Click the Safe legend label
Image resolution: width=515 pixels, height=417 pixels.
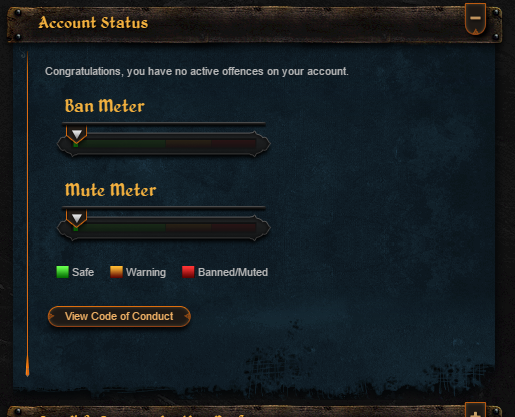click(x=83, y=272)
